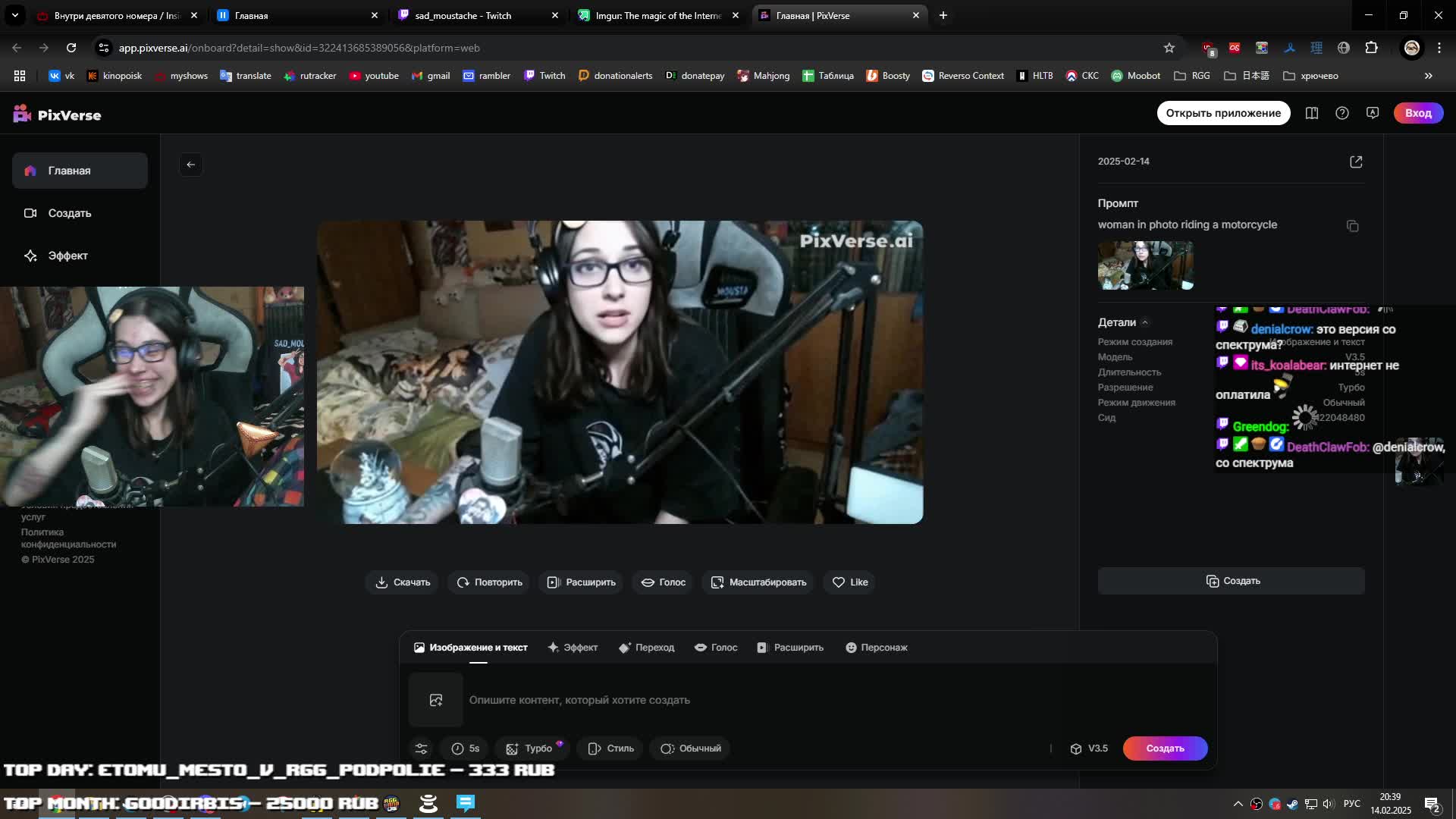Switch to the Расширить tab in the creation panel
Image resolution: width=1456 pixels, height=819 pixels.
(x=790, y=648)
